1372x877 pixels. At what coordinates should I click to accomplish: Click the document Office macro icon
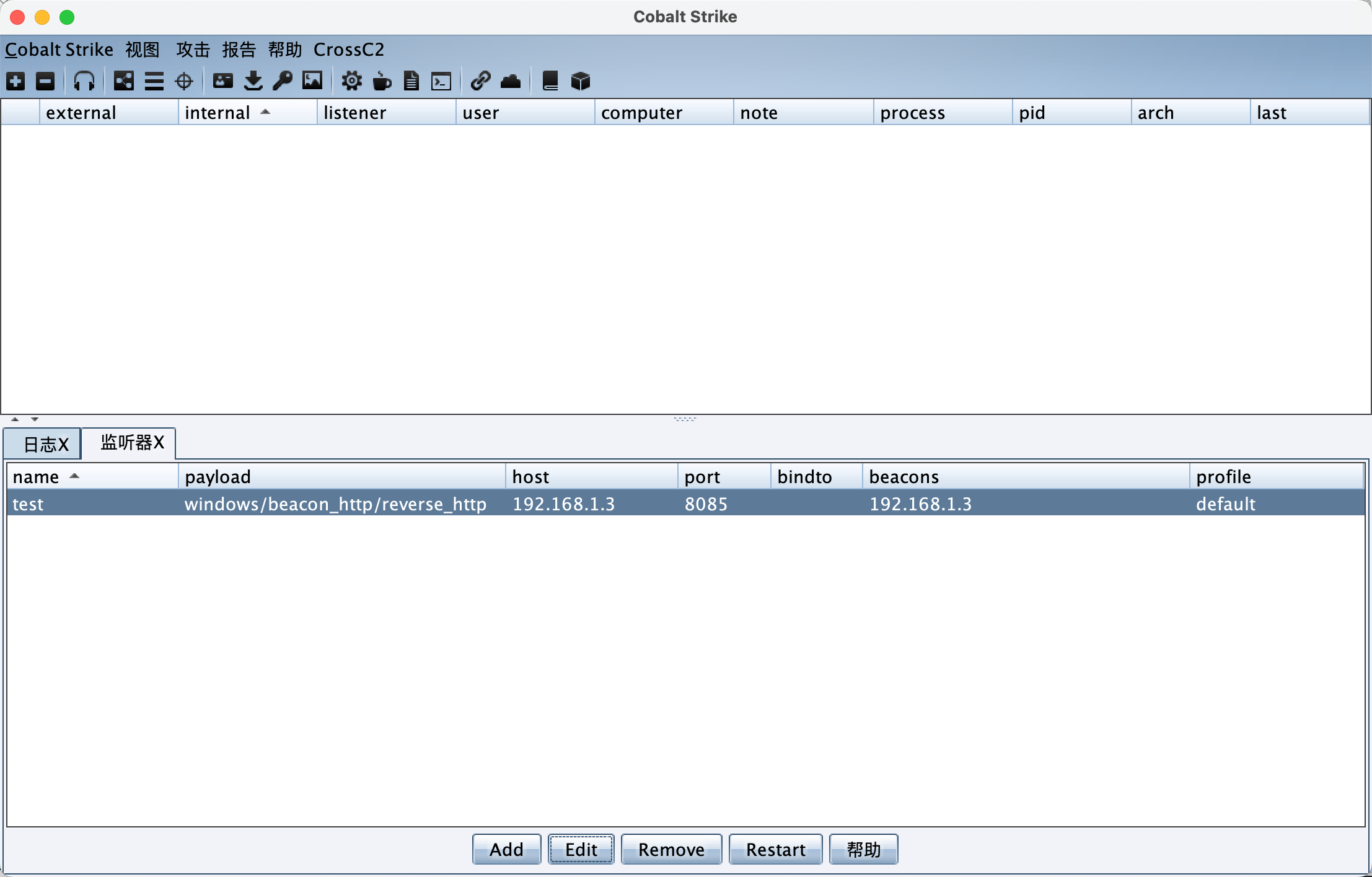point(411,81)
